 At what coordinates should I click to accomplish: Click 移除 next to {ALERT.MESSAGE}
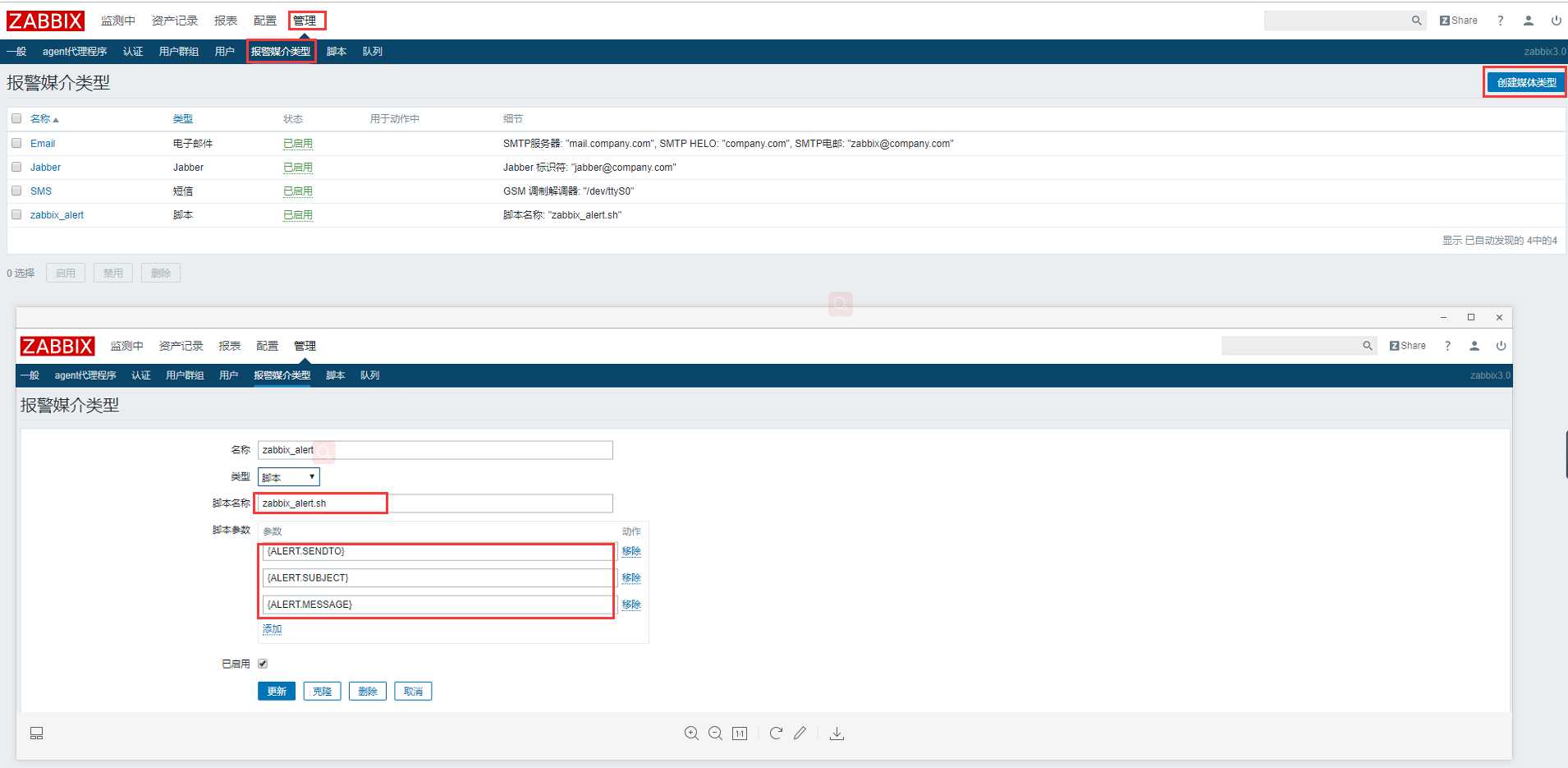pos(631,605)
